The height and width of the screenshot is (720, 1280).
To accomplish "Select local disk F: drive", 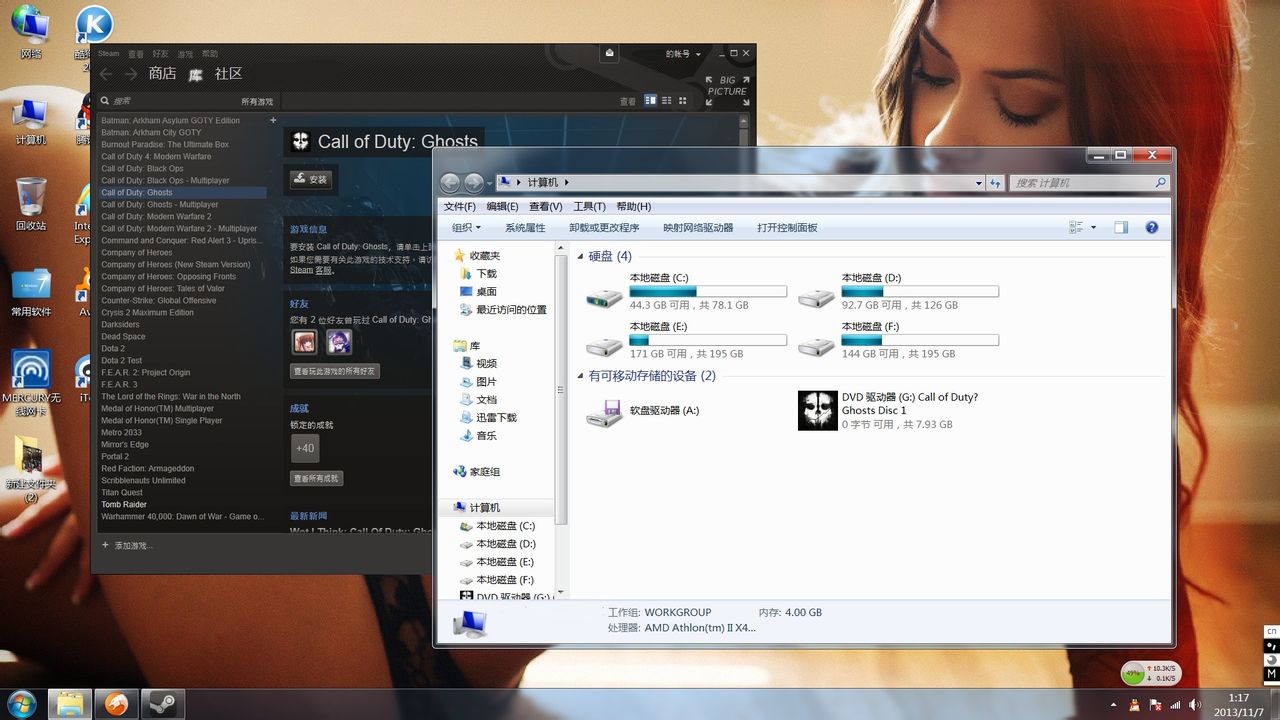I will (898, 340).
